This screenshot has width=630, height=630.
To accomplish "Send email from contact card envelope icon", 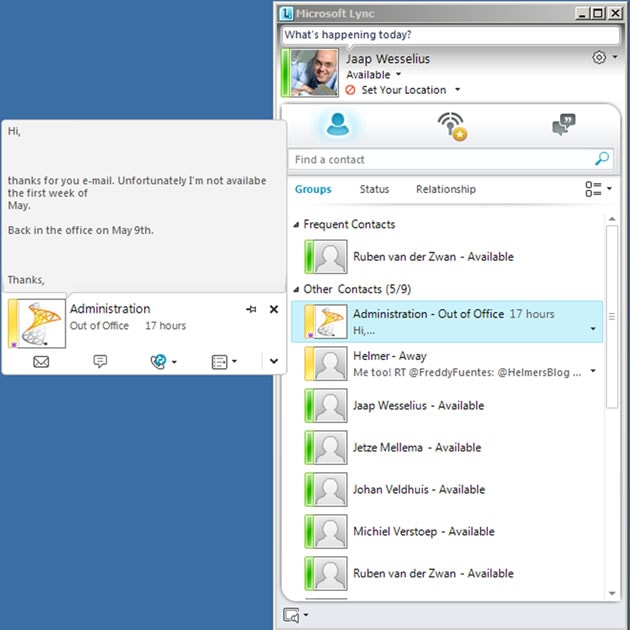I will click(41, 362).
